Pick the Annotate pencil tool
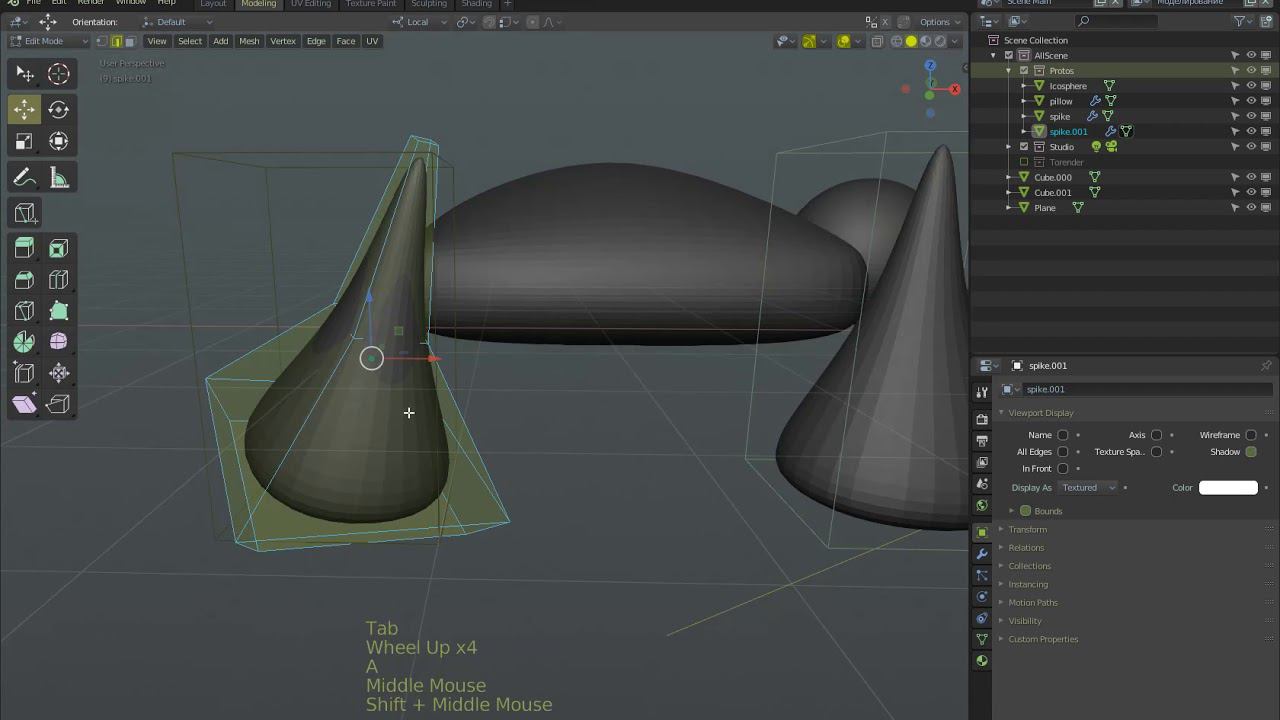The height and width of the screenshot is (720, 1280). pyautogui.click(x=24, y=178)
